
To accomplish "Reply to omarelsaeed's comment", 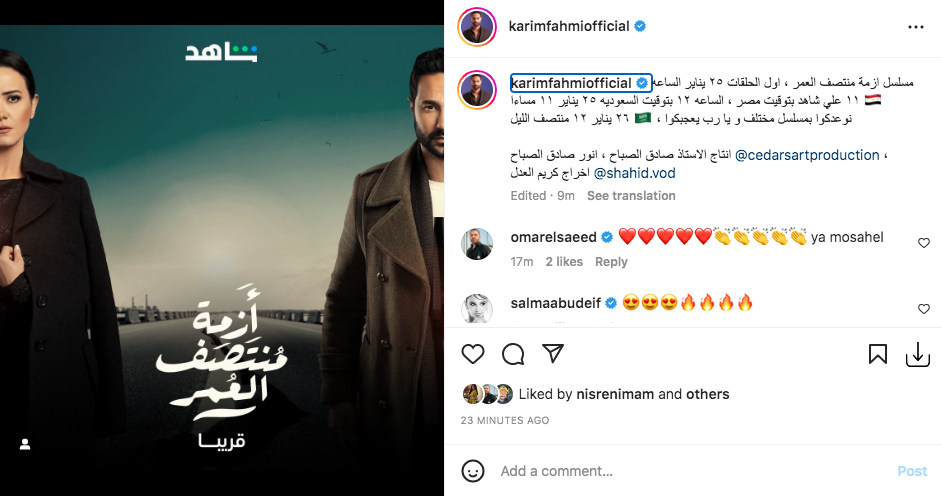I will pyautogui.click(x=611, y=262).
